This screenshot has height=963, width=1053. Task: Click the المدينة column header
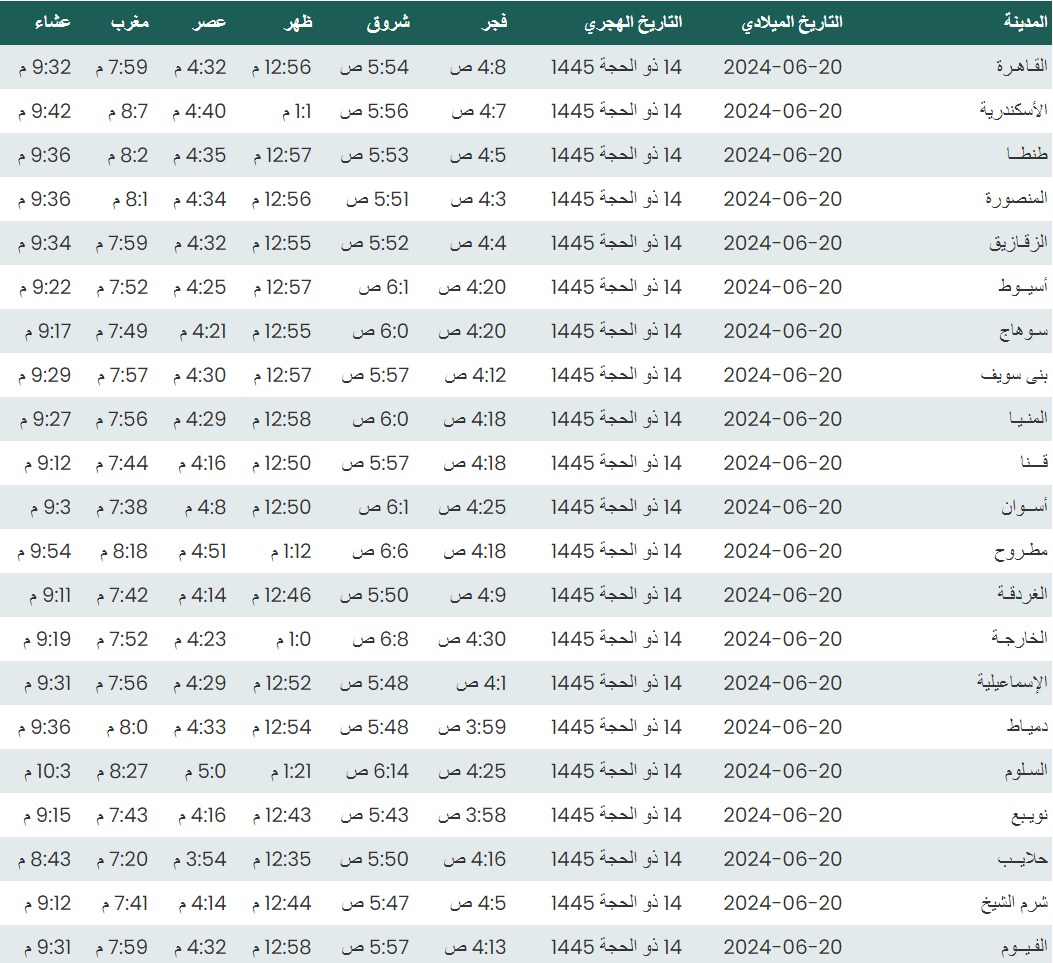point(1026,22)
